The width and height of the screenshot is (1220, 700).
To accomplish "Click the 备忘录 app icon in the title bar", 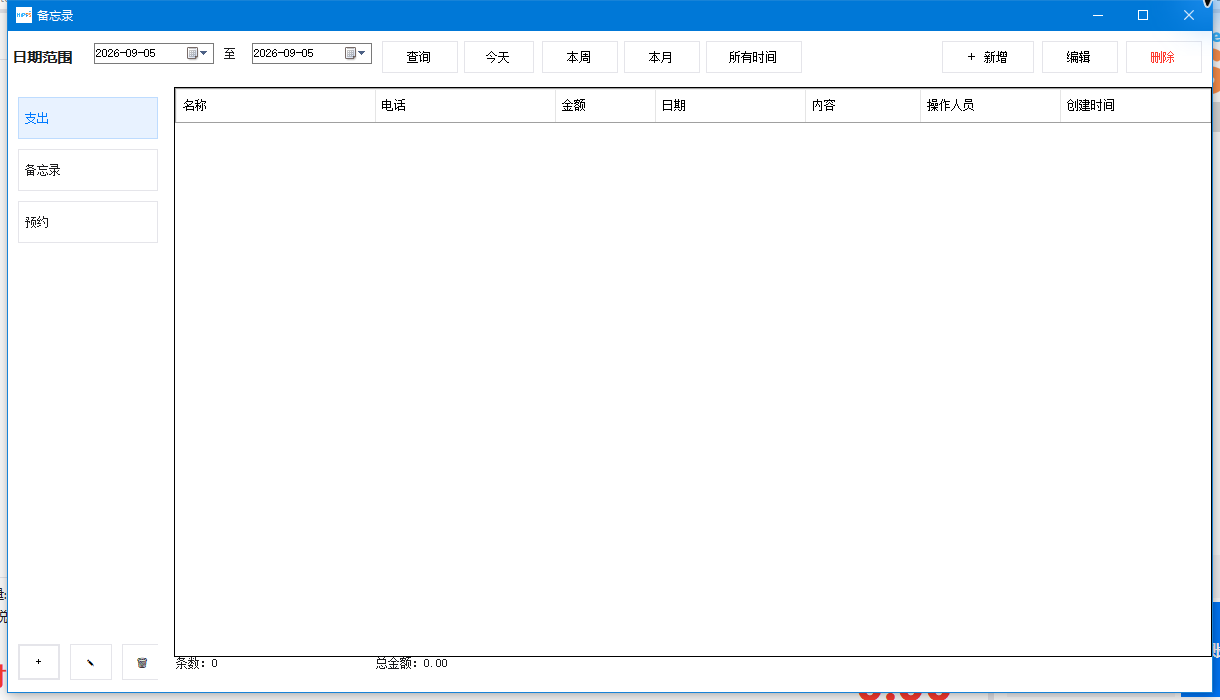I will pos(24,15).
